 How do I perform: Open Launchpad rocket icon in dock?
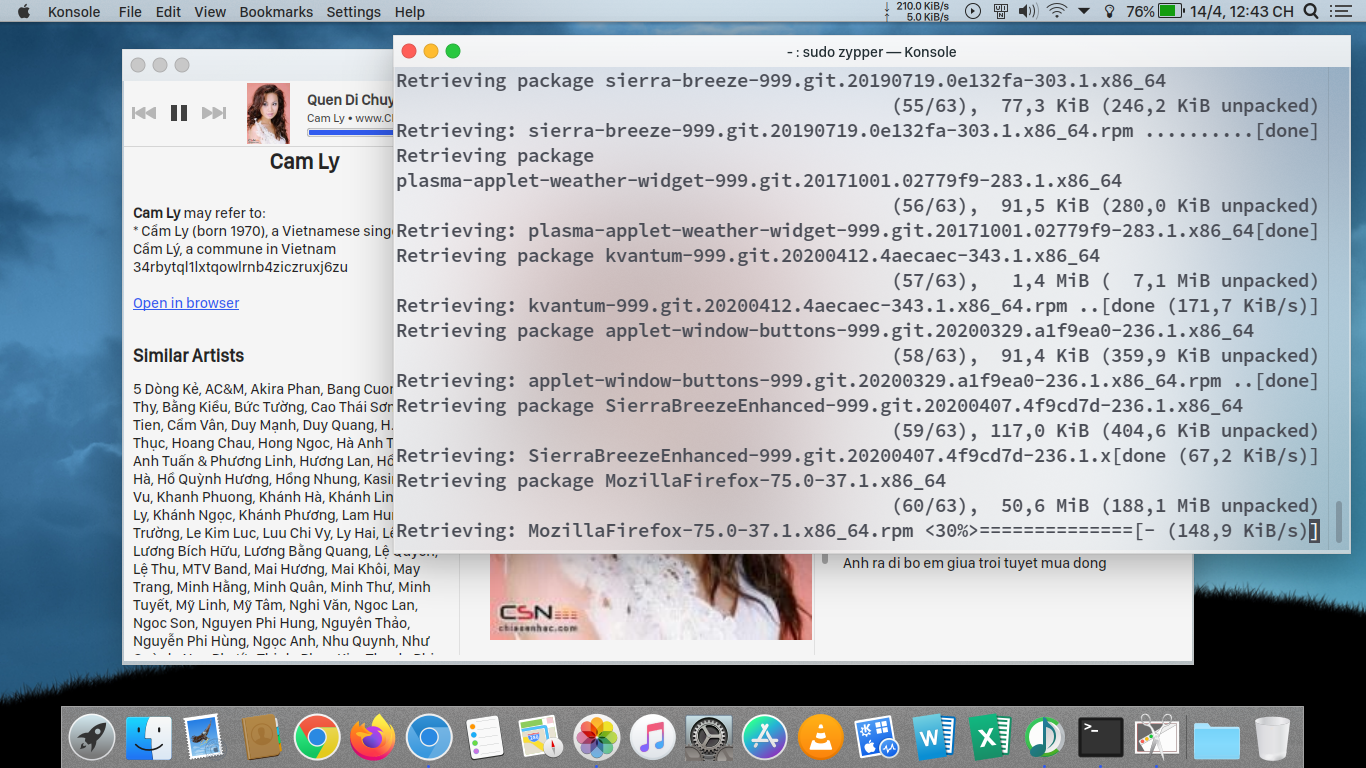92,738
